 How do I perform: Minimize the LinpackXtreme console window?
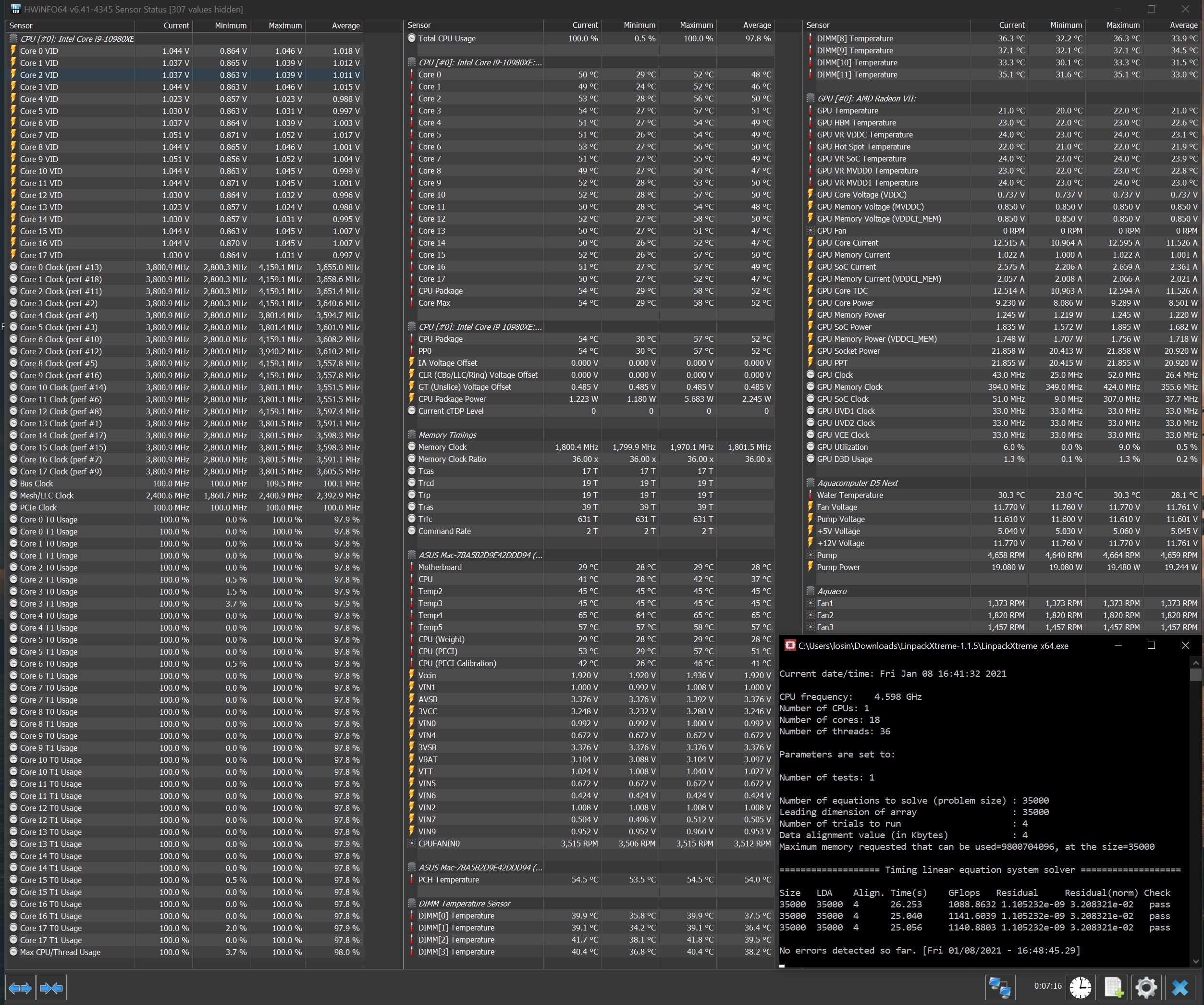tap(1118, 646)
